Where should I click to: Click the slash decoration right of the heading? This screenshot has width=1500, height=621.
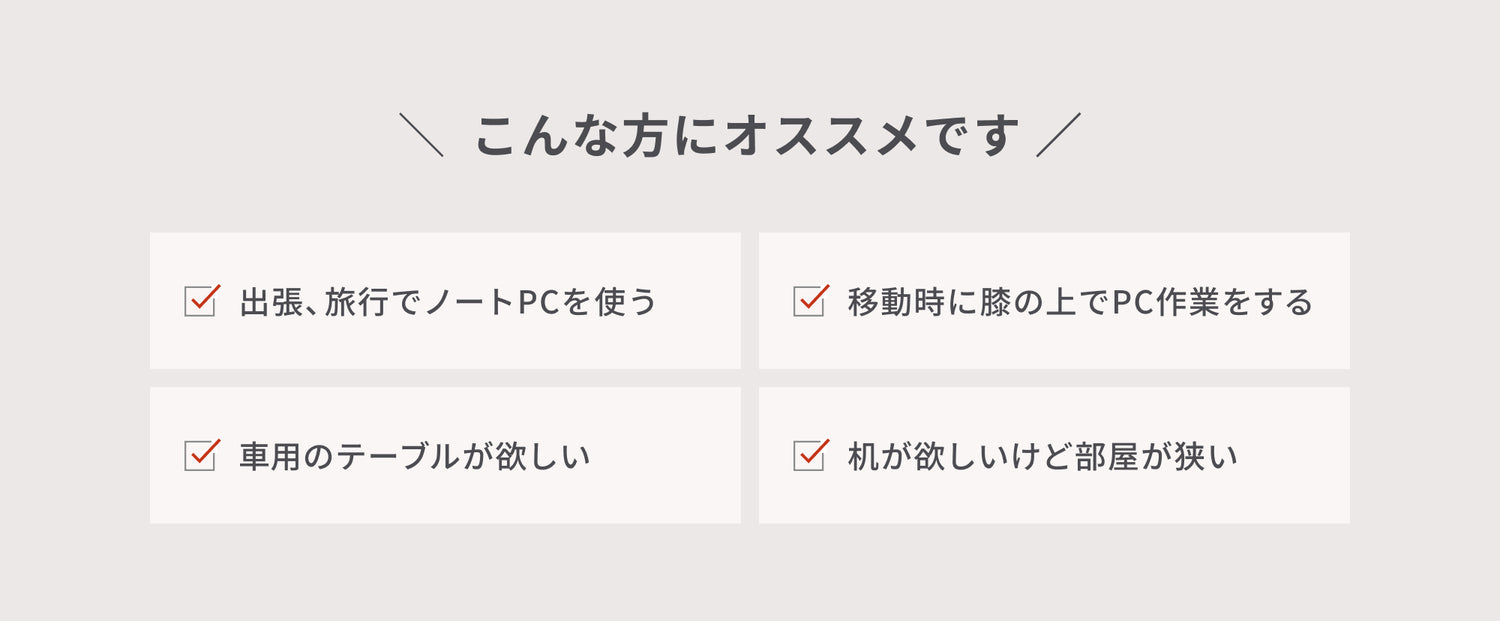1058,135
